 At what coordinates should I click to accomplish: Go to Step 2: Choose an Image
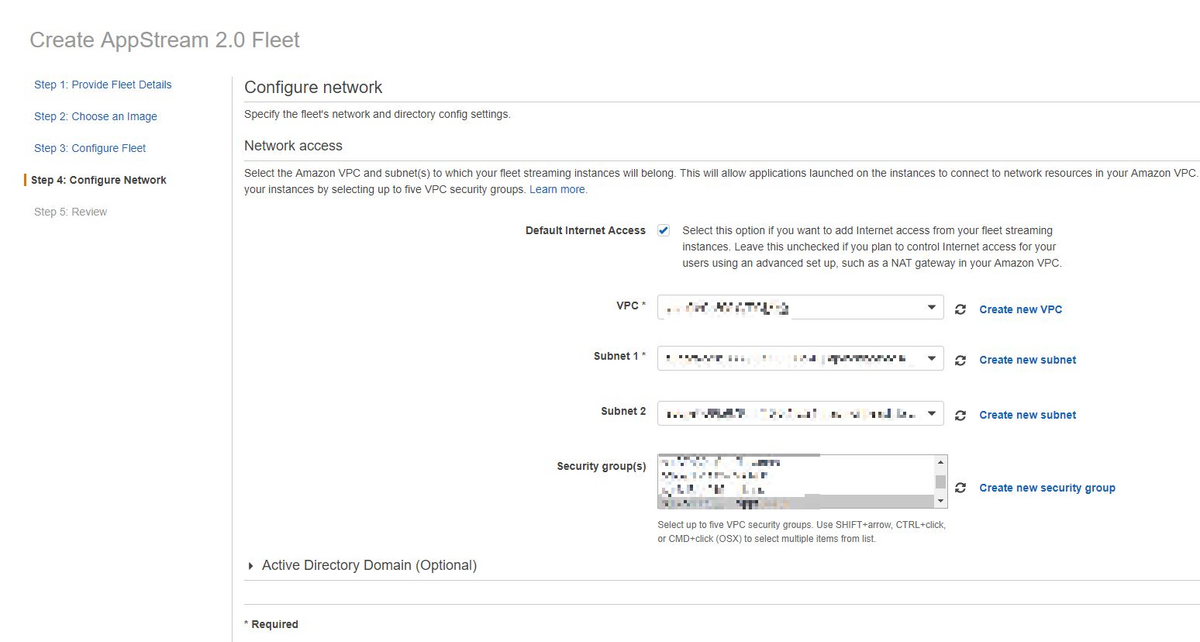click(x=95, y=117)
